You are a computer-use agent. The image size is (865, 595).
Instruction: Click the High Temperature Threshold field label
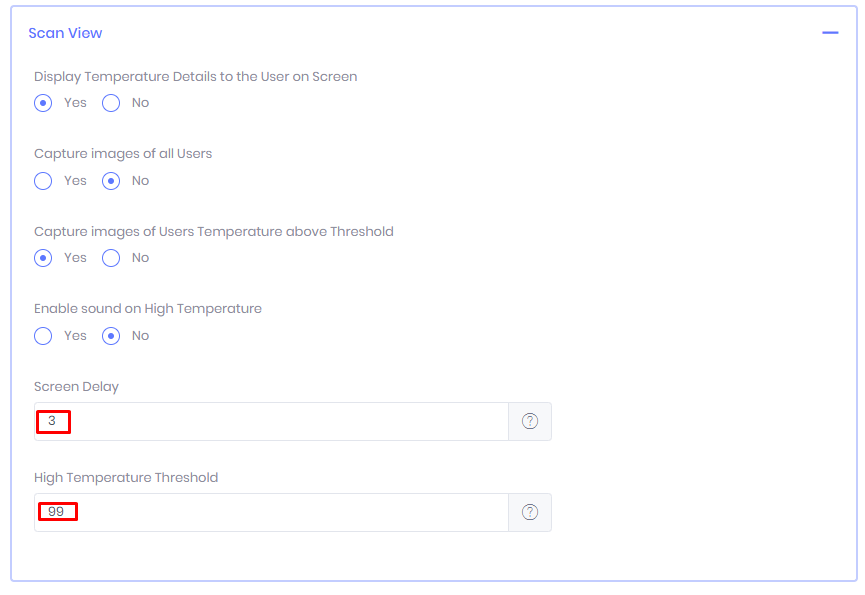point(126,477)
